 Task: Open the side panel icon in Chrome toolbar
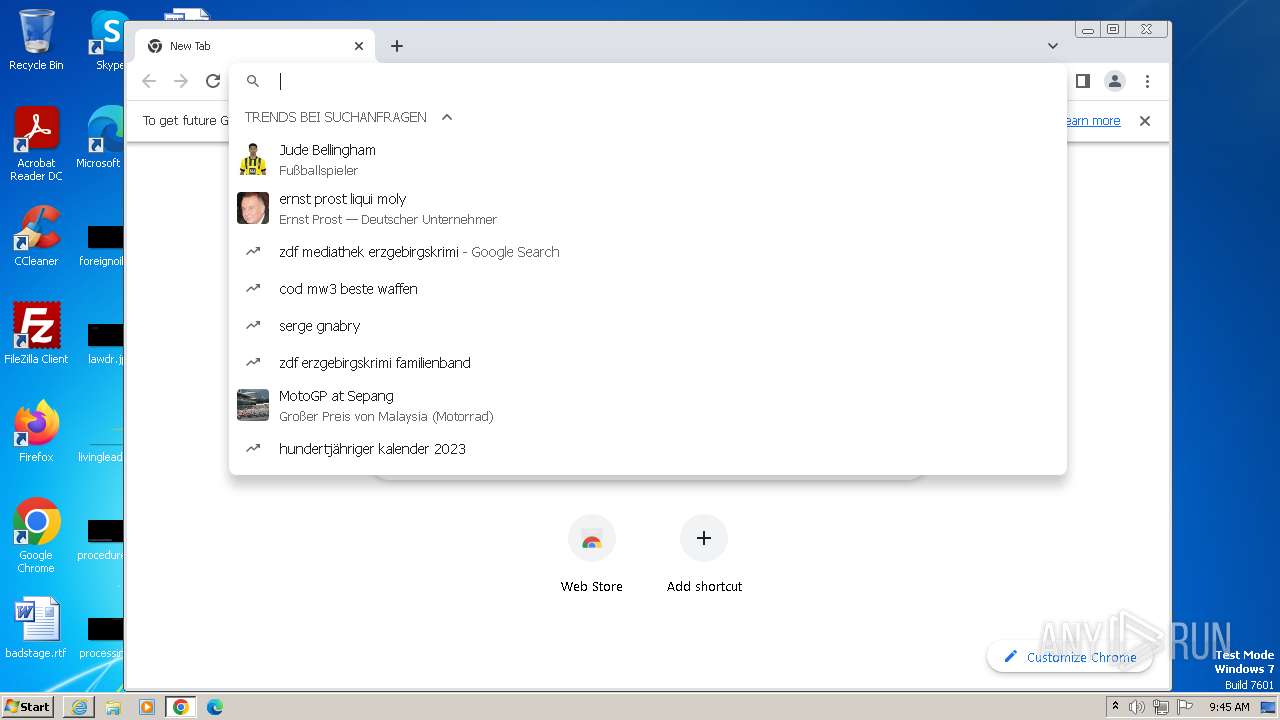coord(1082,81)
